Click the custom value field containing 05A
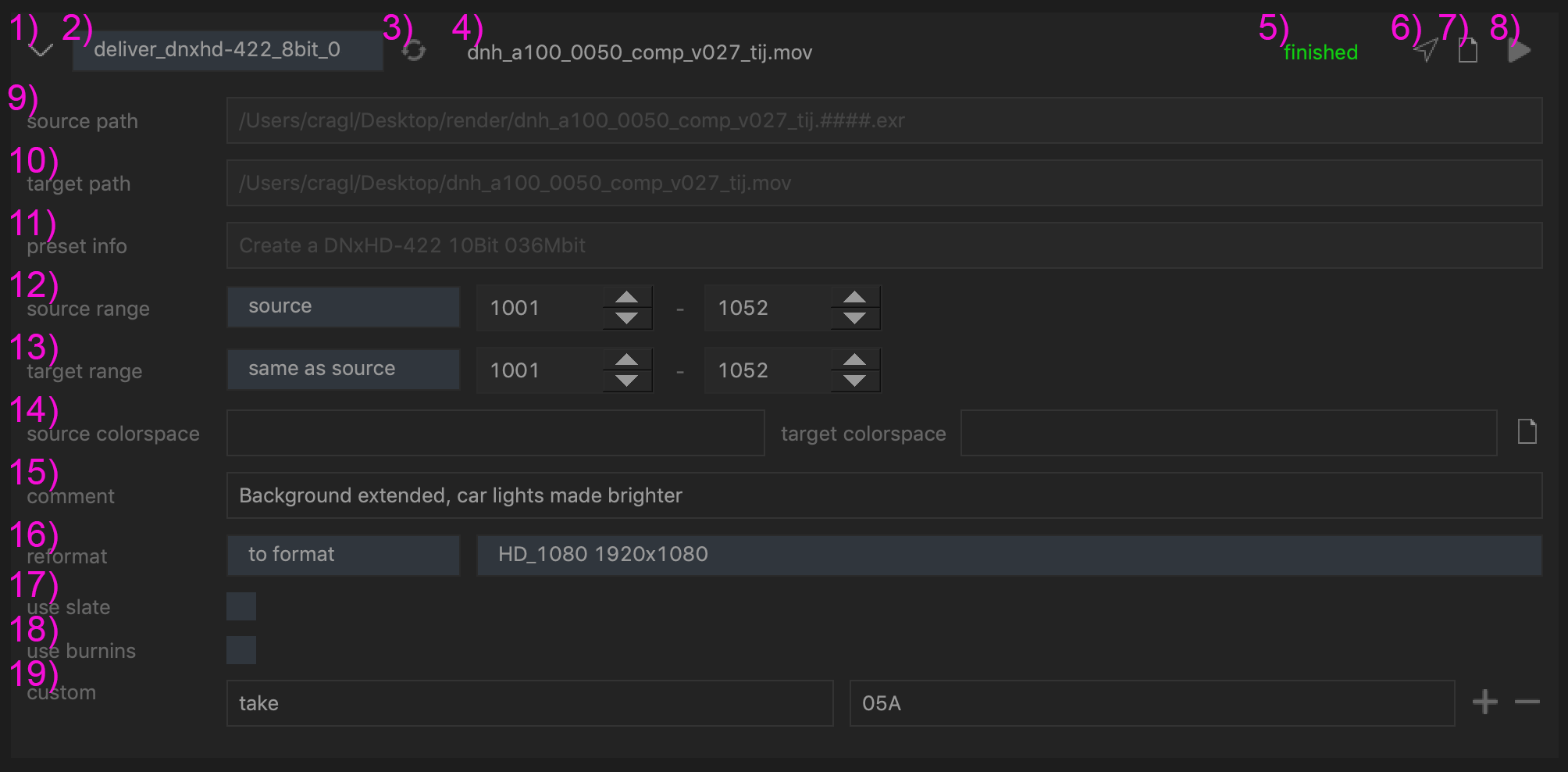The width and height of the screenshot is (1568, 772). pos(1152,703)
